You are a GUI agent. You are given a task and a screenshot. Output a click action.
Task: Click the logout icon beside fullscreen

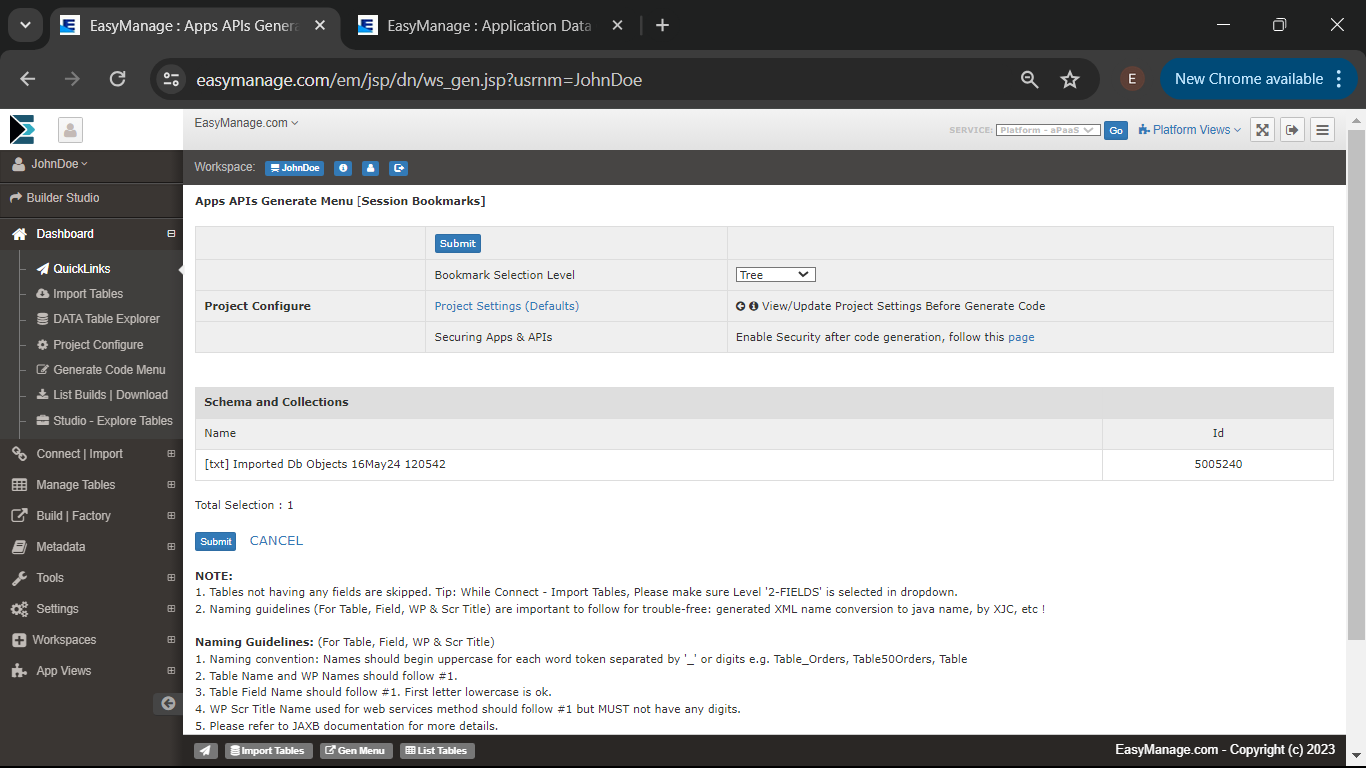1292,130
